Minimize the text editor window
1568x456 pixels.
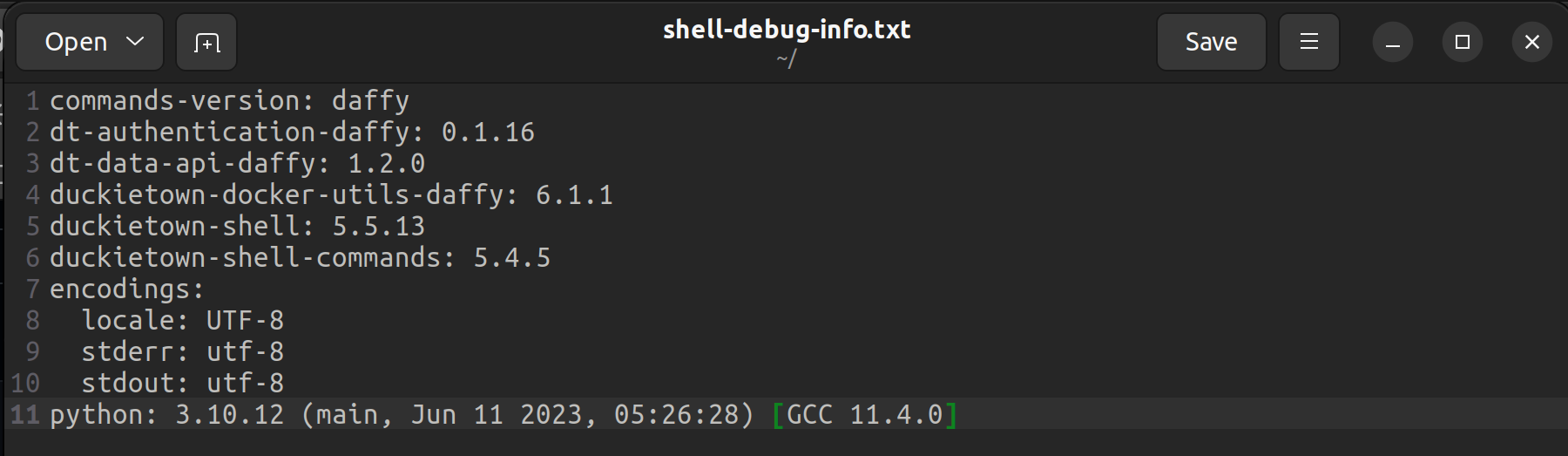coord(1392,42)
